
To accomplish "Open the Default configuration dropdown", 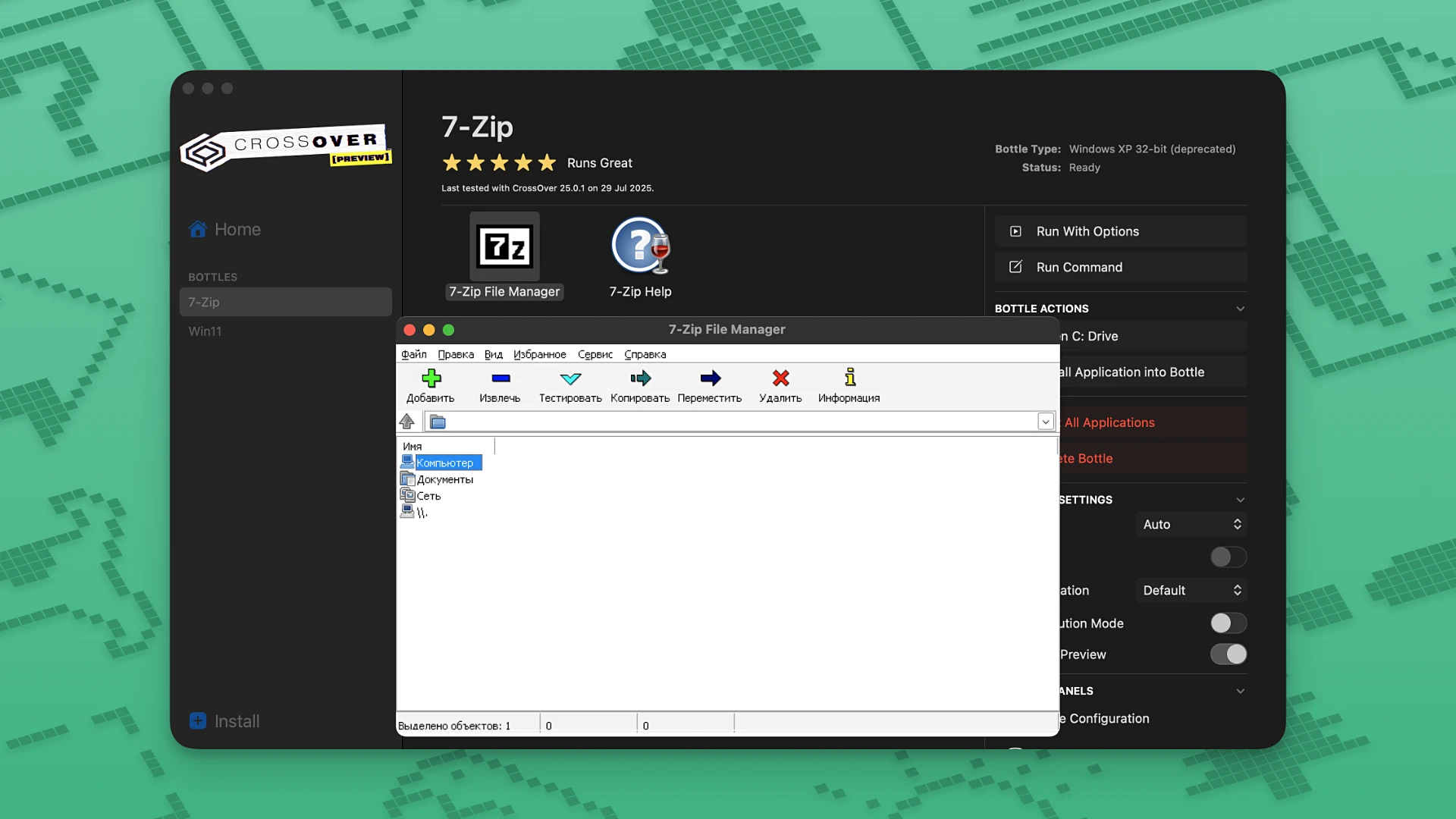I will point(1191,589).
